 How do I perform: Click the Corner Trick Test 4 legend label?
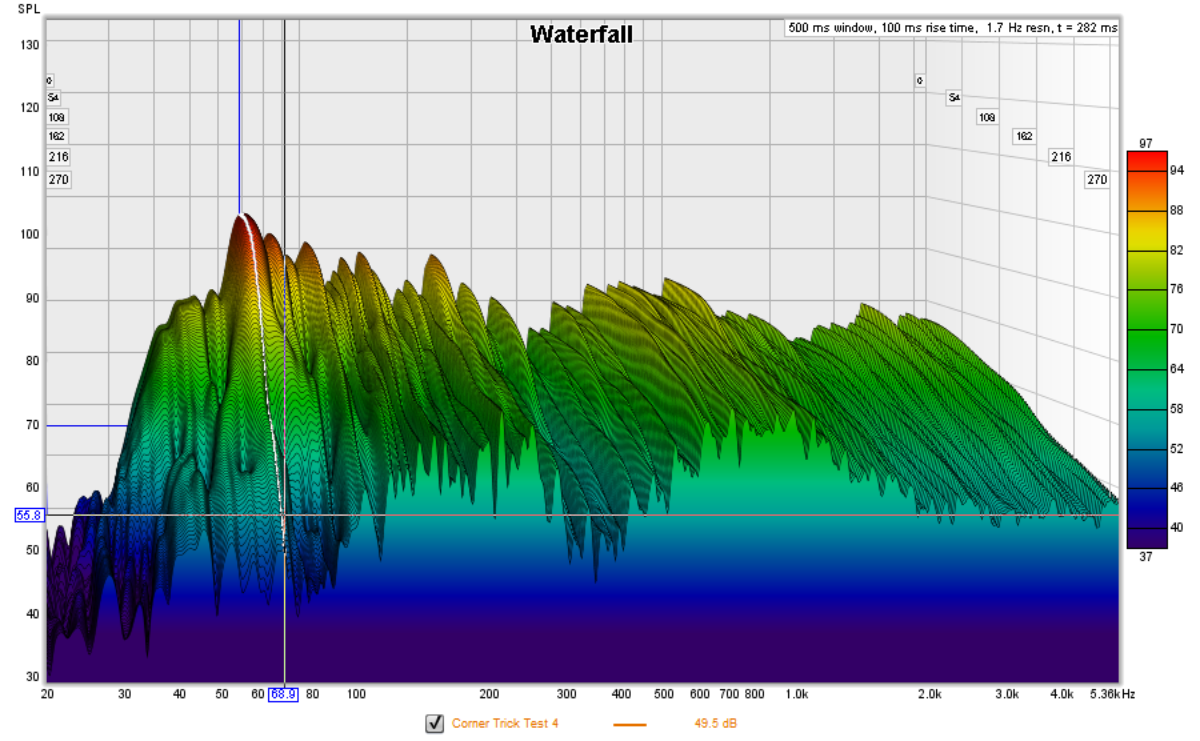(504, 724)
